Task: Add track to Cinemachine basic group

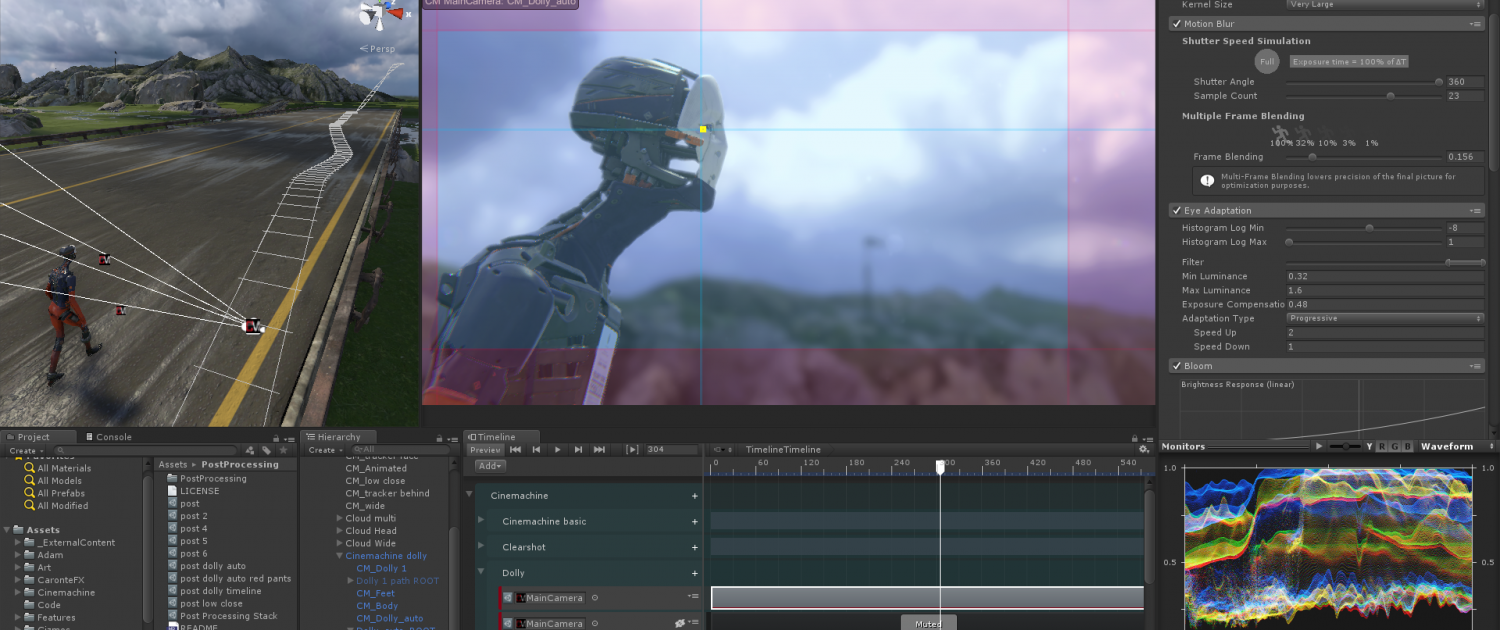Action: coord(695,522)
